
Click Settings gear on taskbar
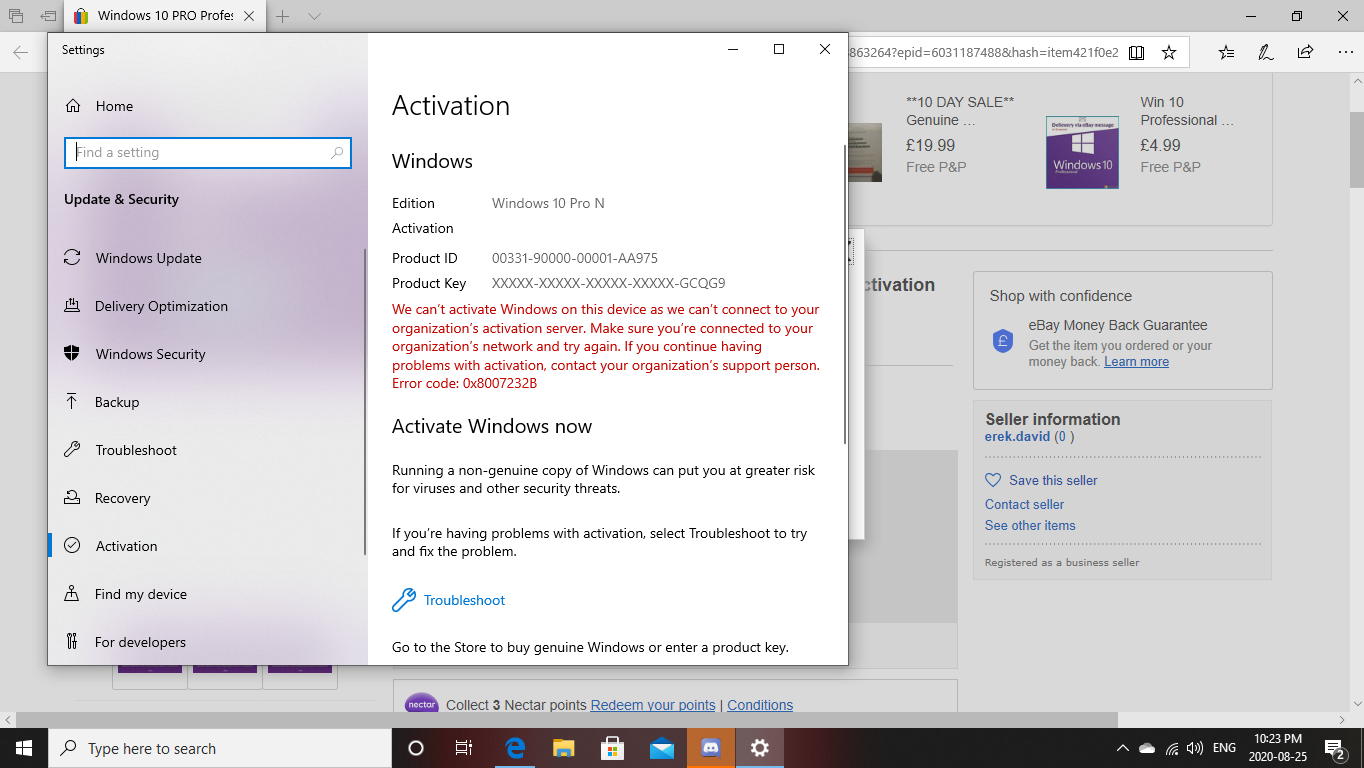[760, 748]
